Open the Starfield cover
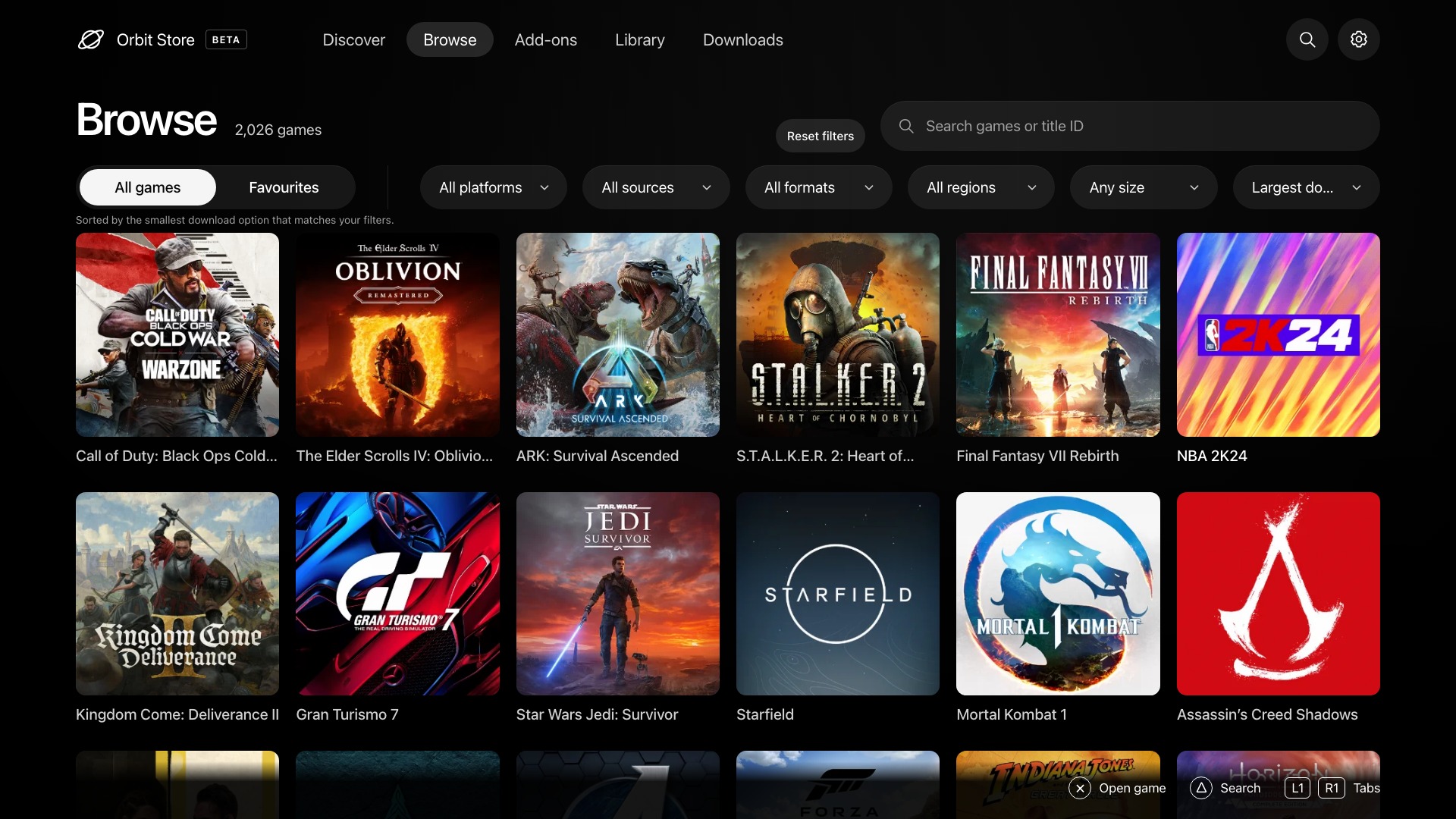Image resolution: width=1456 pixels, height=819 pixels. pos(838,594)
